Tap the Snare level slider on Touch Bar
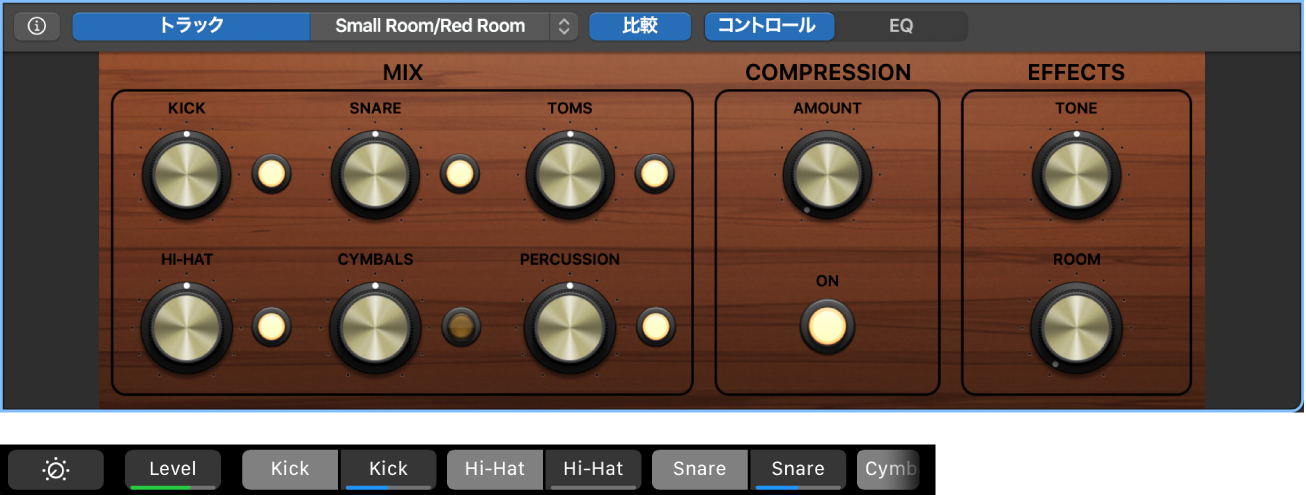 [797, 469]
